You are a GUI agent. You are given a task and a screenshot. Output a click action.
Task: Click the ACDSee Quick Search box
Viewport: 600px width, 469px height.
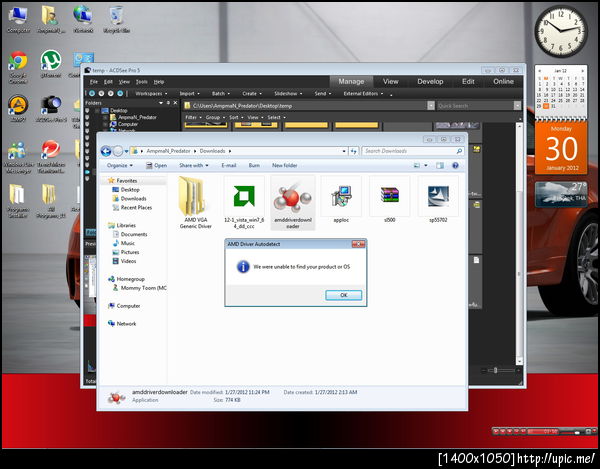(474, 106)
